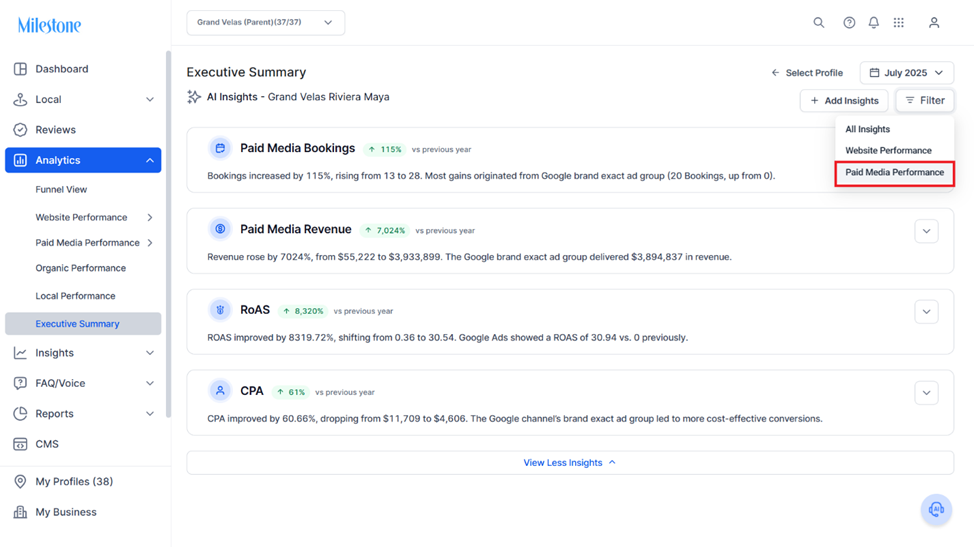
Task: Expand the RoAS insight card
Action: 926,312
